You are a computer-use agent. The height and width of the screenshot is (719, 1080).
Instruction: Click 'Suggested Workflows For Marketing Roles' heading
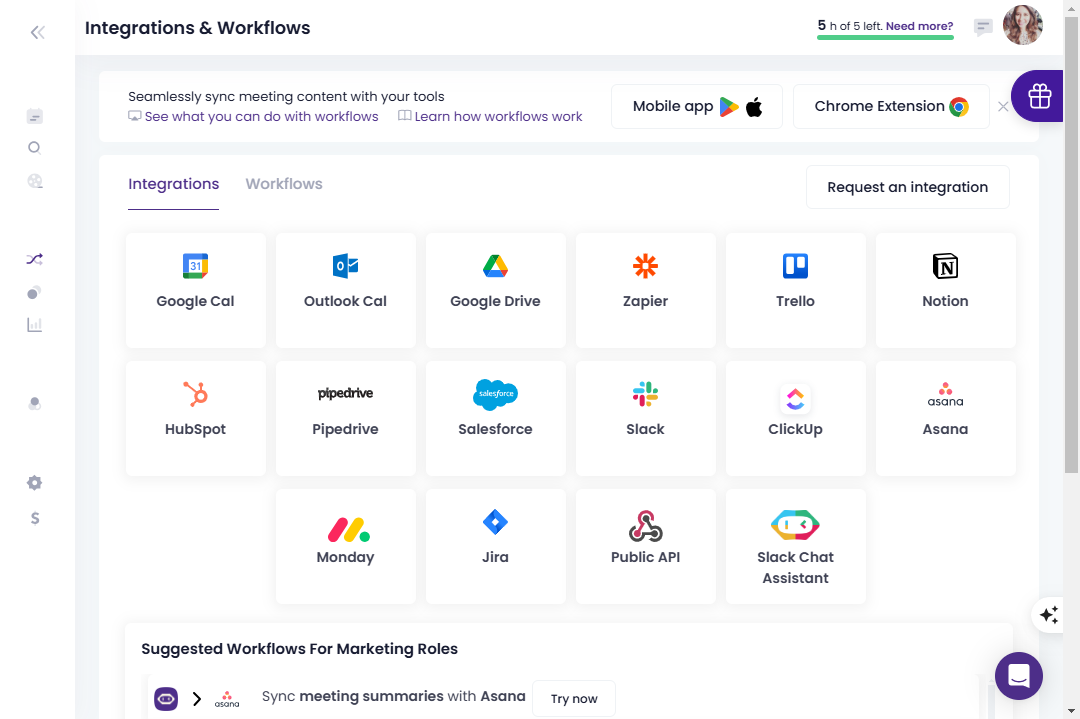click(300, 649)
